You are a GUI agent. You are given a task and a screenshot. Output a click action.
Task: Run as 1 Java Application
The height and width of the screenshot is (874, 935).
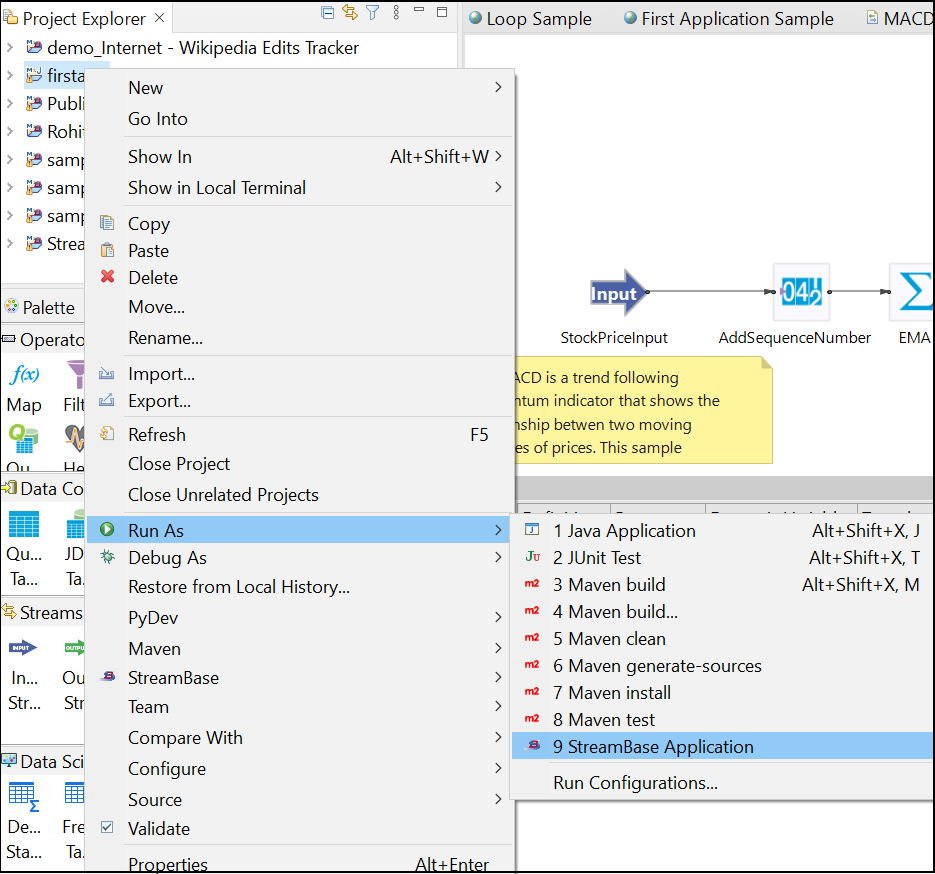point(723,531)
